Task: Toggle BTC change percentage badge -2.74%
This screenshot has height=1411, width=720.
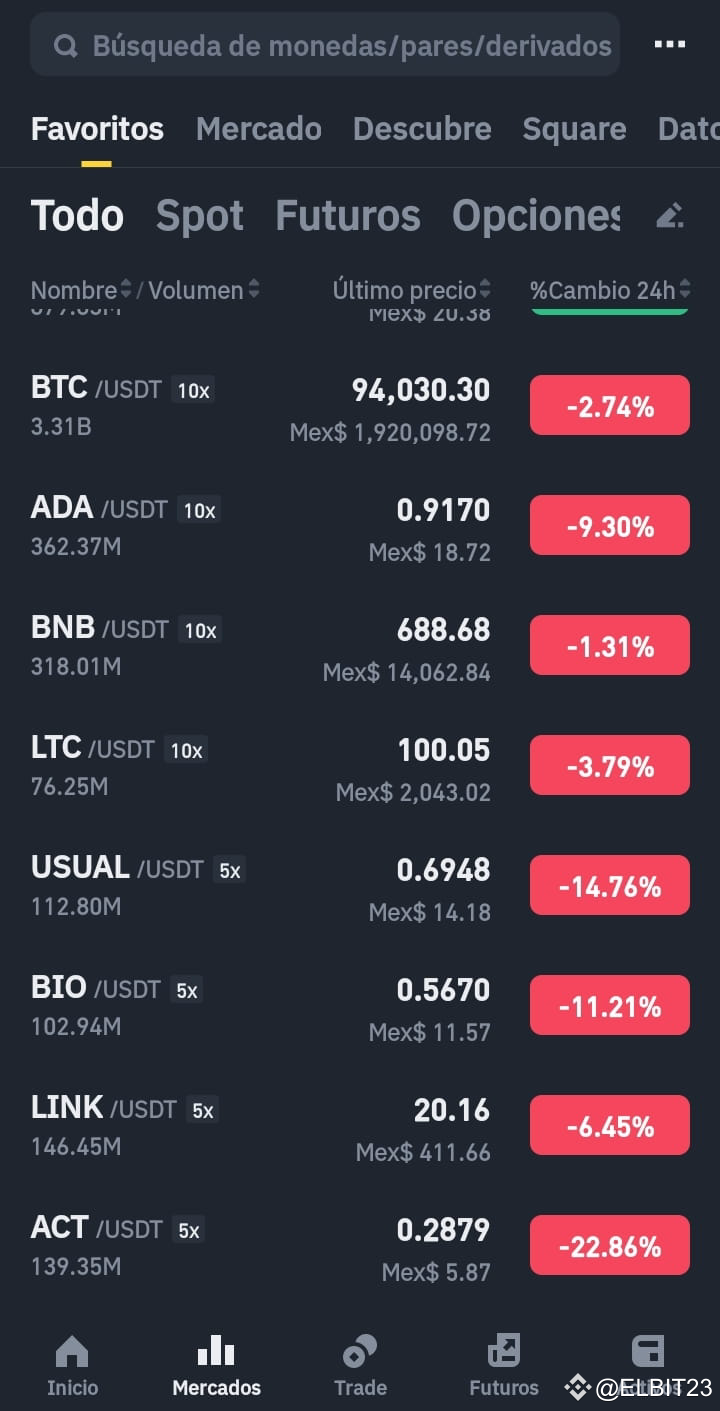Action: click(x=609, y=406)
